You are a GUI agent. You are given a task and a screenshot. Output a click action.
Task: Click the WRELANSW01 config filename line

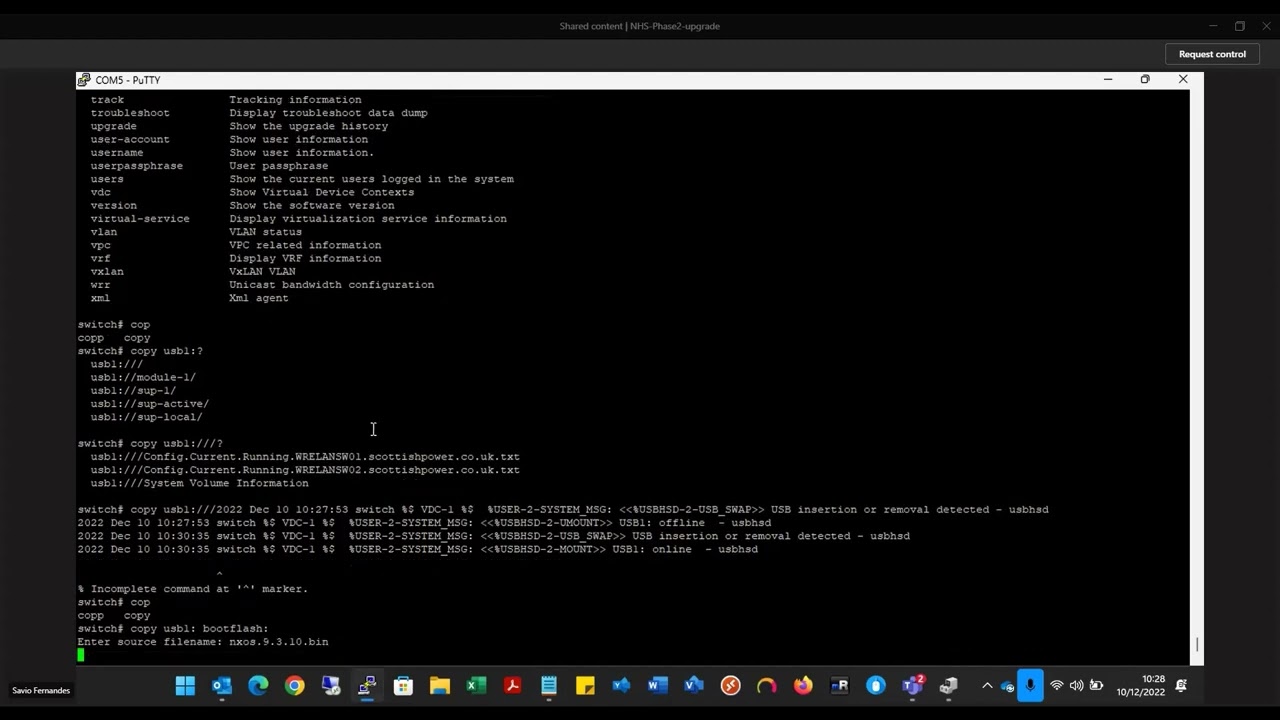pyautogui.click(x=305, y=457)
